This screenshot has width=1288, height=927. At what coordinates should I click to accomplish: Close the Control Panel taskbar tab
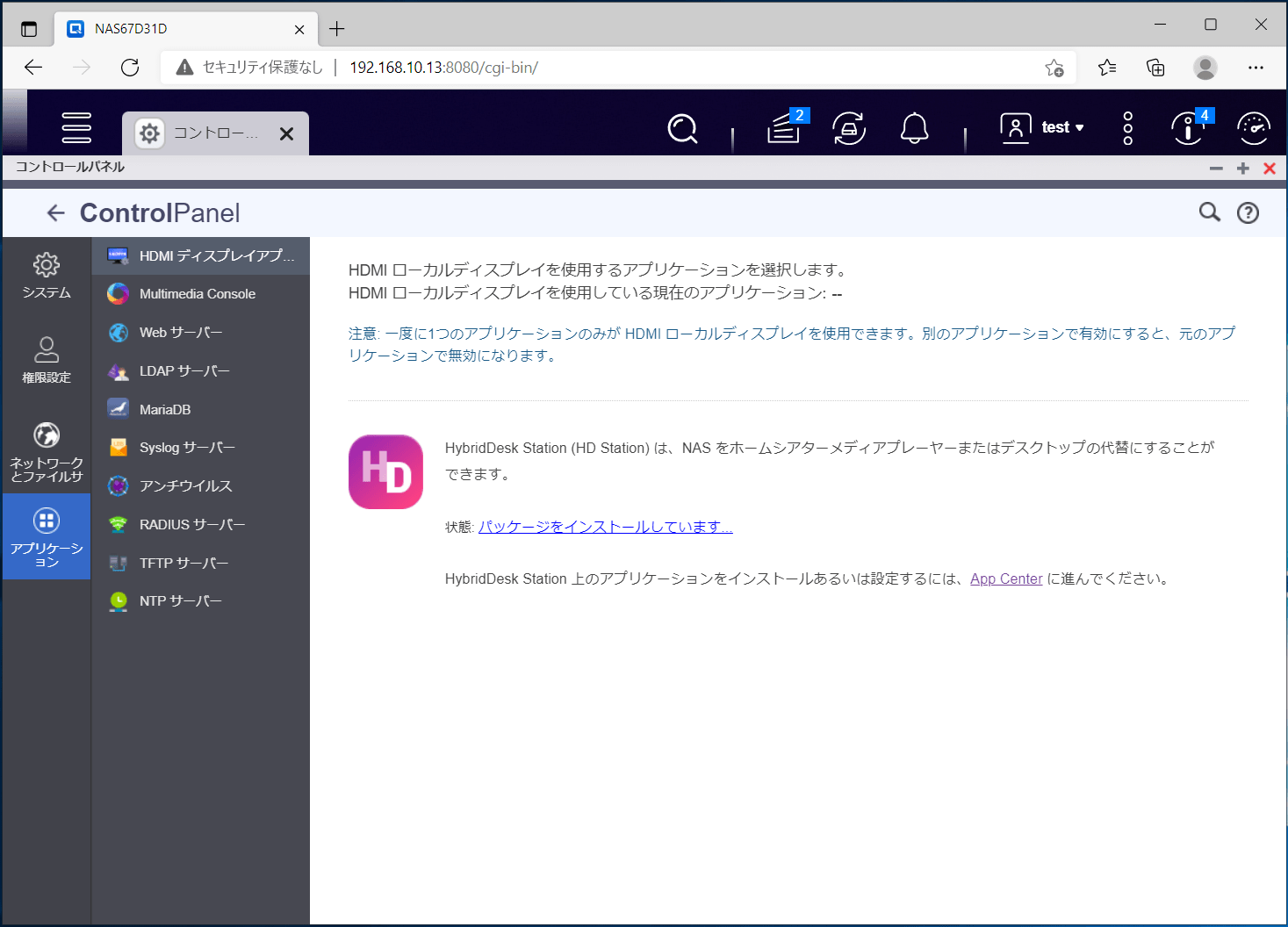pyautogui.click(x=286, y=133)
